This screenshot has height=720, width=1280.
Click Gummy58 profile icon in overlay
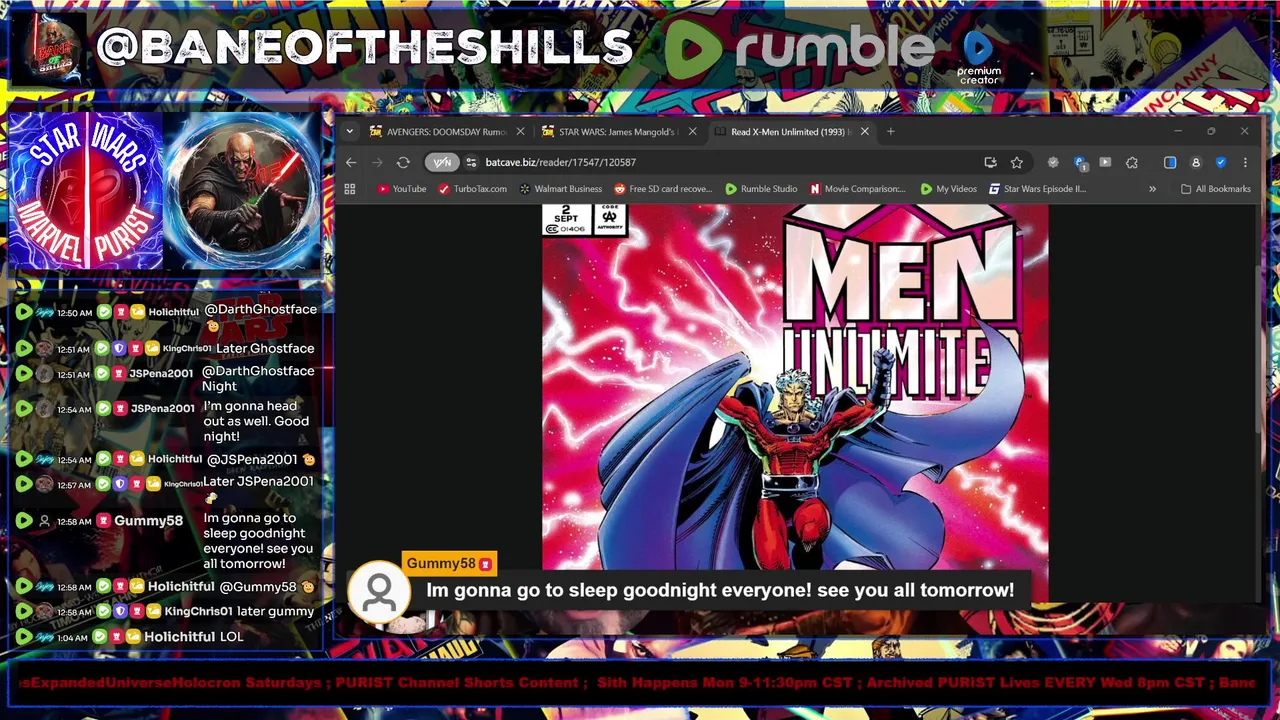click(x=379, y=594)
